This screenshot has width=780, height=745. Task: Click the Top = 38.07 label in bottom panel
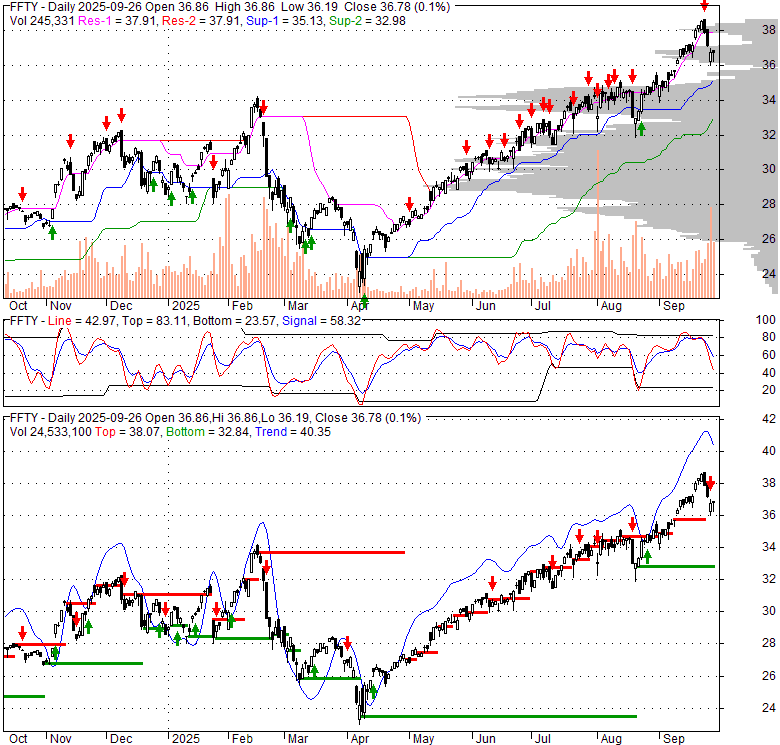point(128,432)
